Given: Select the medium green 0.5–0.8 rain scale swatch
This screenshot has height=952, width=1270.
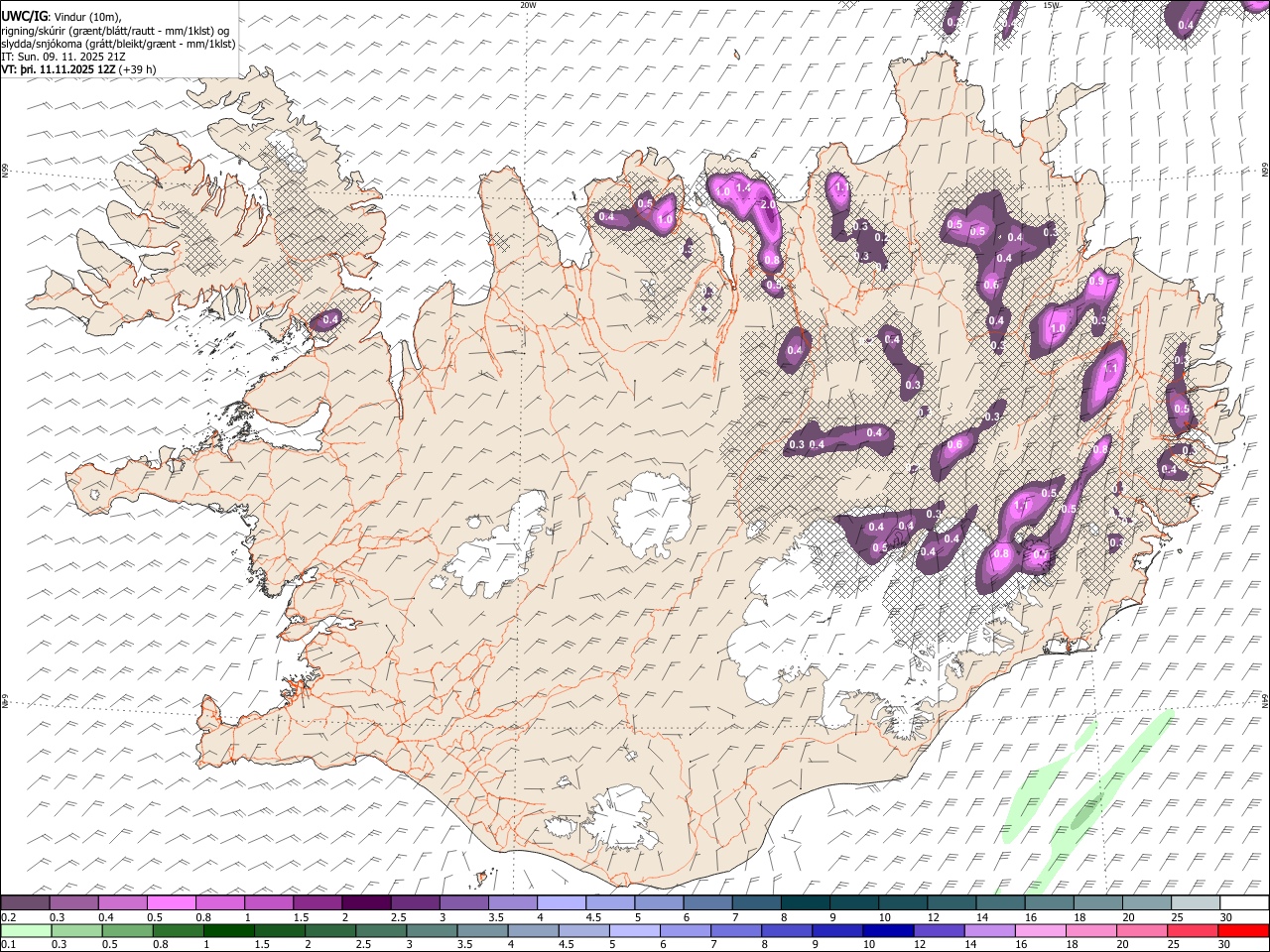Looking at the screenshot, I should [x=128, y=930].
